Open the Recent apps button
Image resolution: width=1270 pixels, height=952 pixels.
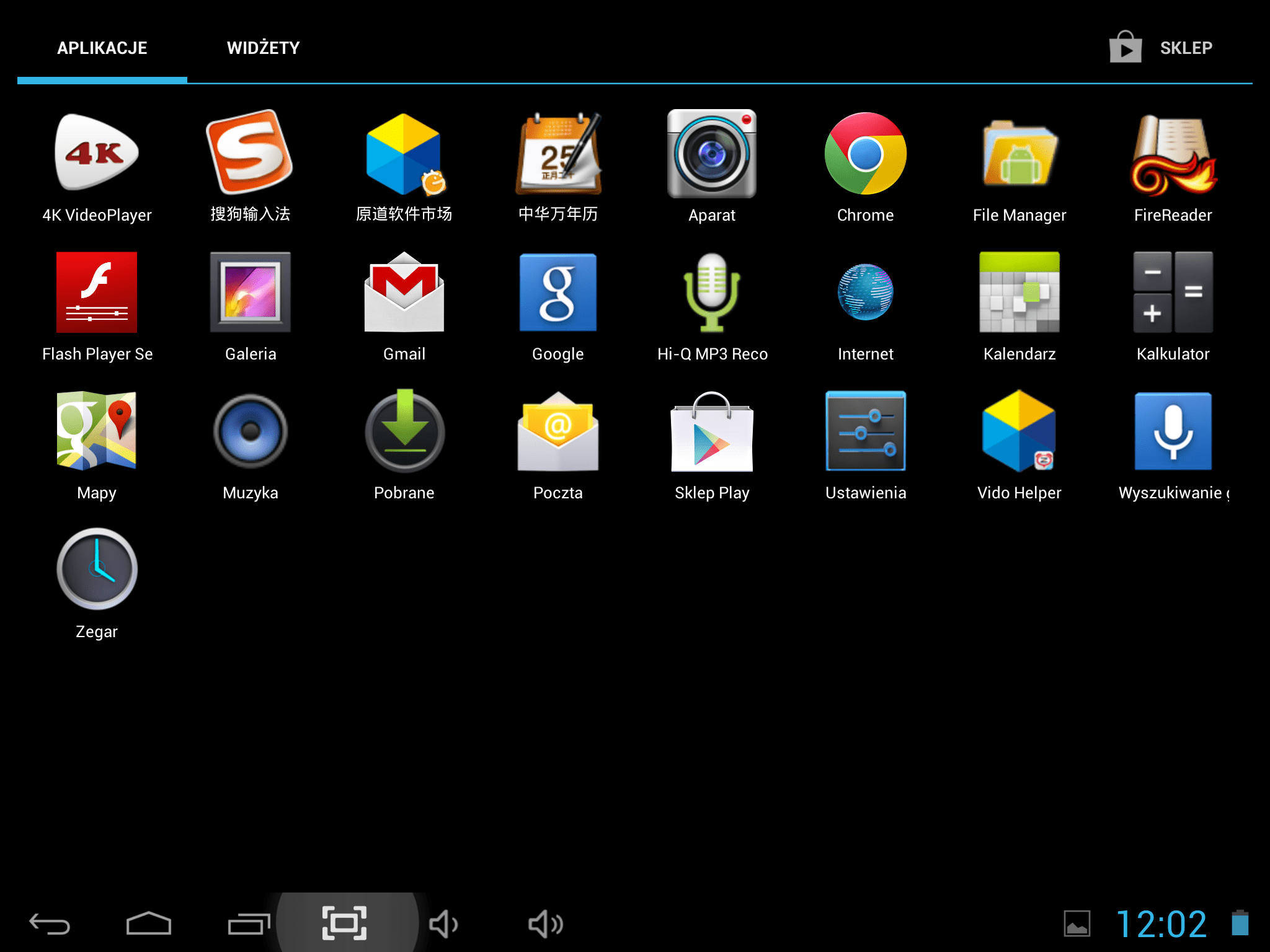point(248,924)
